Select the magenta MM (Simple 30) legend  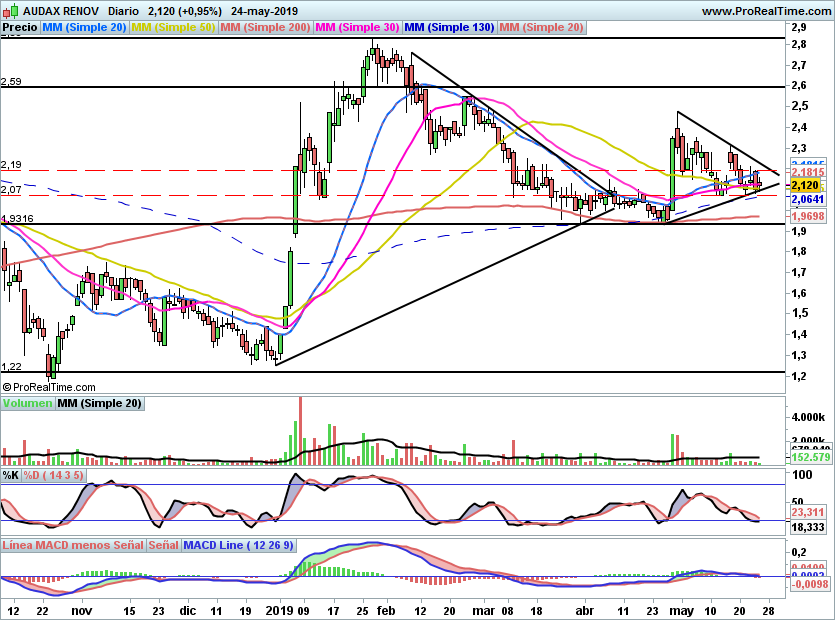tap(357, 27)
